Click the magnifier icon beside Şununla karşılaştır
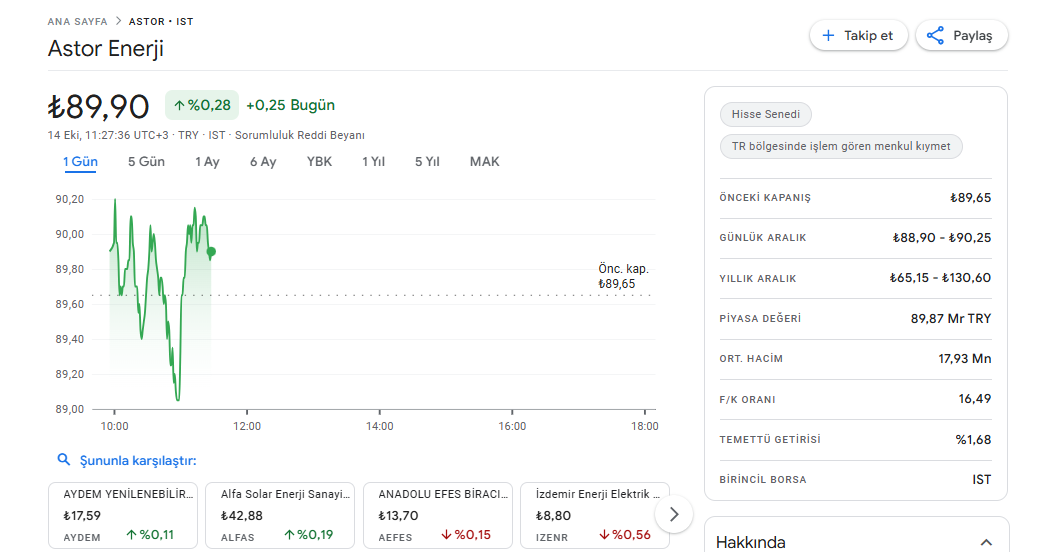Image resolution: width=1042 pixels, height=552 pixels. point(64,460)
